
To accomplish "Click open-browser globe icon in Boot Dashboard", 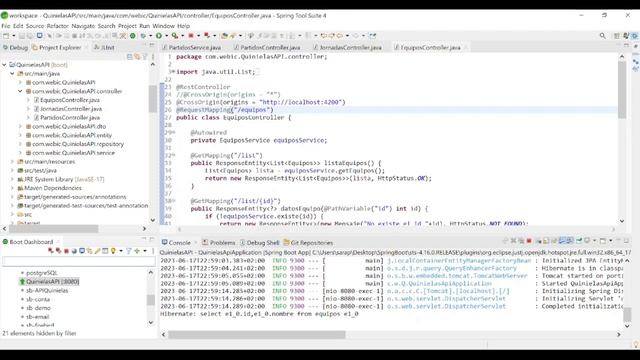I will pyautogui.click(x=74, y=251).
